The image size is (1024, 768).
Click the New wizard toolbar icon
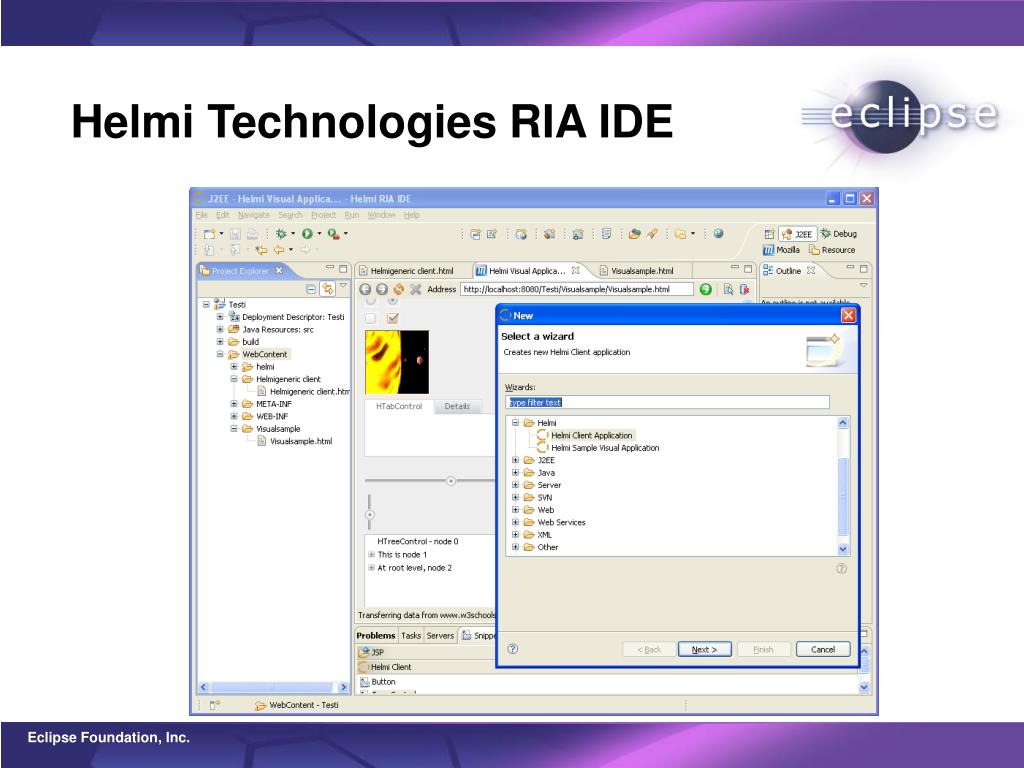[209, 234]
